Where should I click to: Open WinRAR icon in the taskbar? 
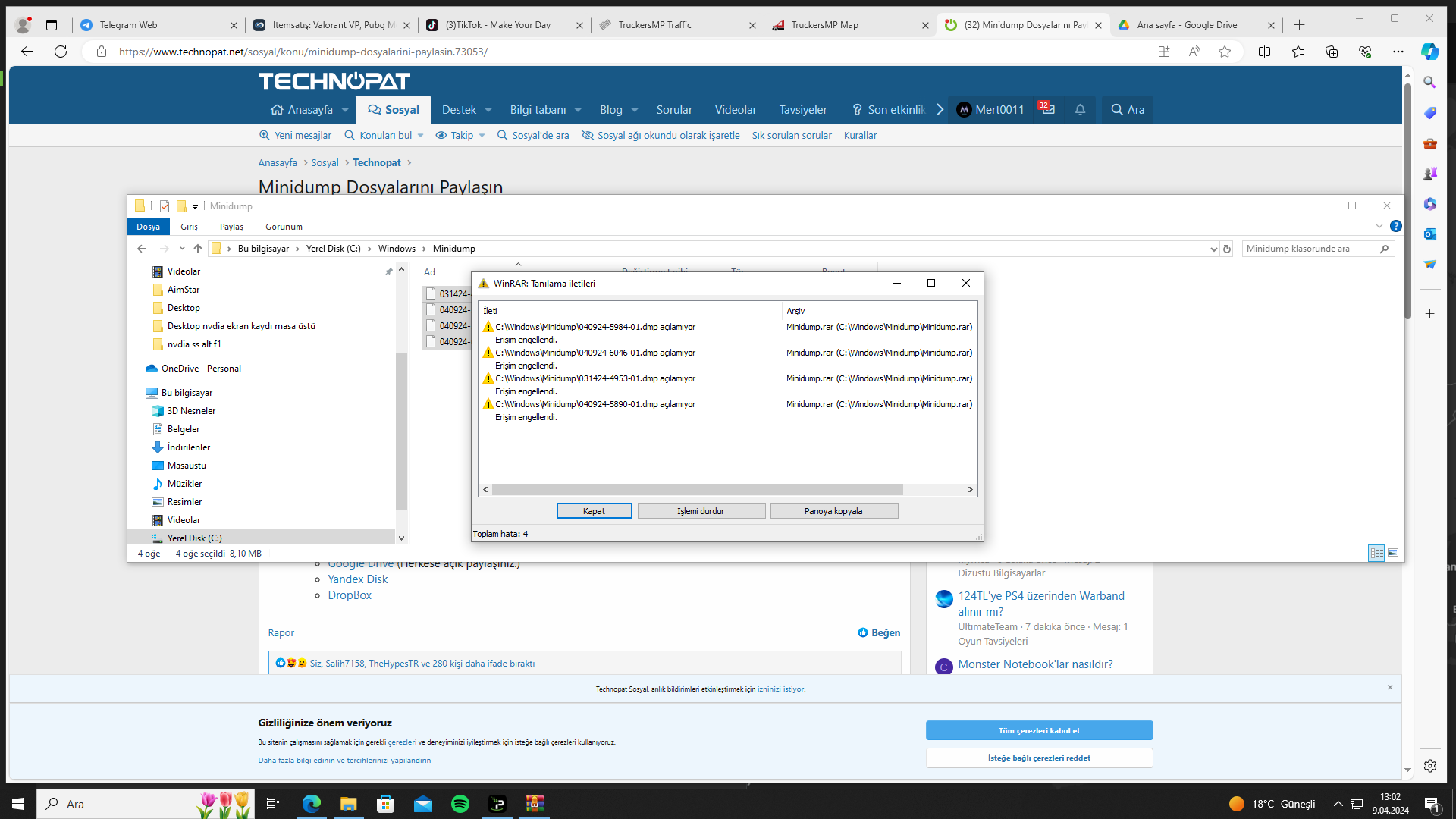[x=535, y=804]
